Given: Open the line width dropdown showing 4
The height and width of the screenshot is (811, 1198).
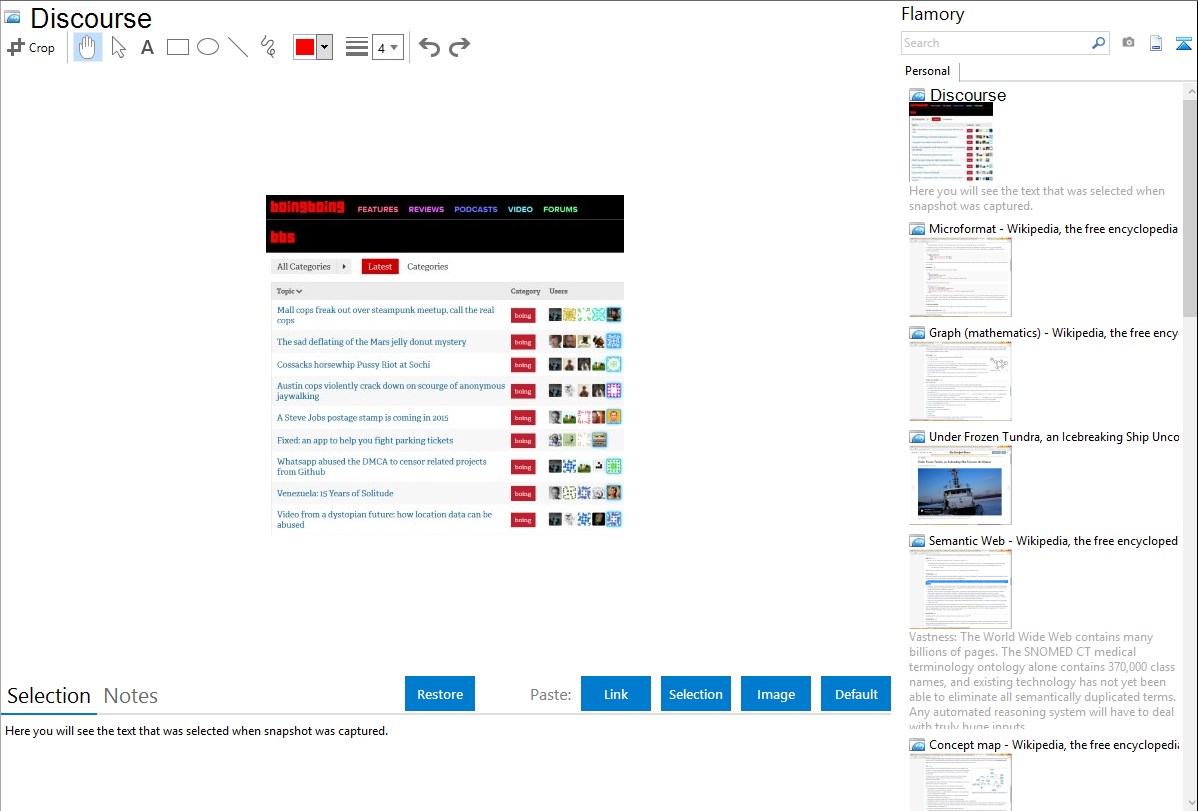Looking at the screenshot, I should click(x=388, y=47).
